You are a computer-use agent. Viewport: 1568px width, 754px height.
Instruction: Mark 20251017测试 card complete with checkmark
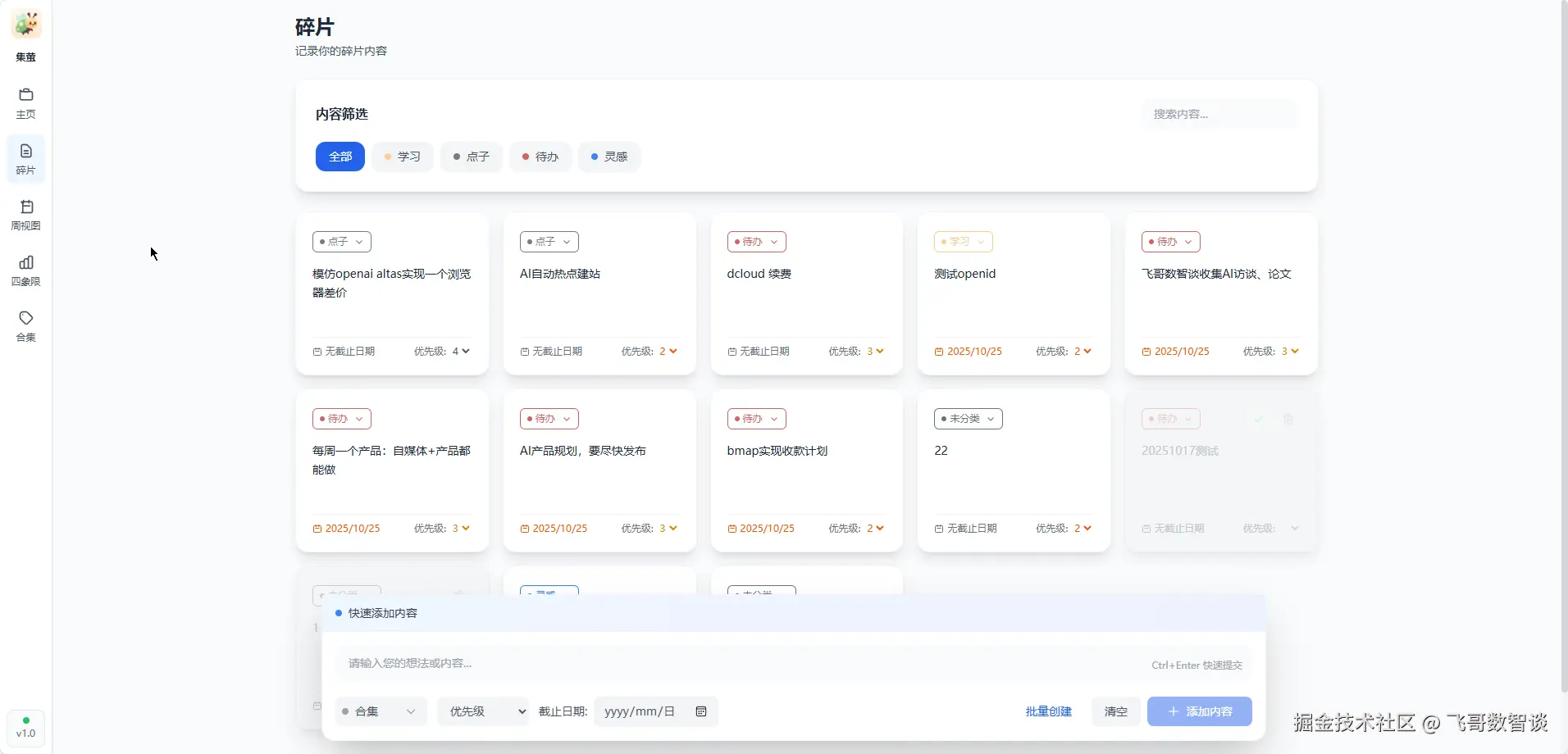1258,419
